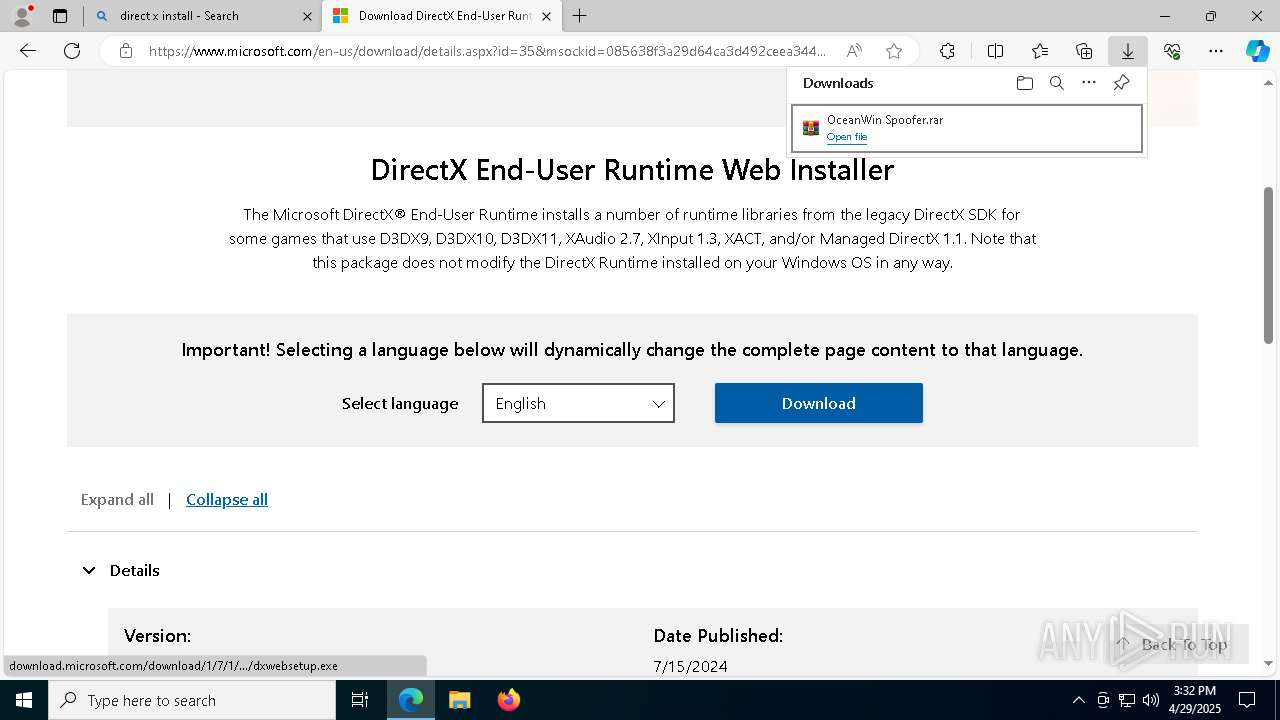
Task: Click the volume speaker tray icon
Action: (x=1151, y=700)
